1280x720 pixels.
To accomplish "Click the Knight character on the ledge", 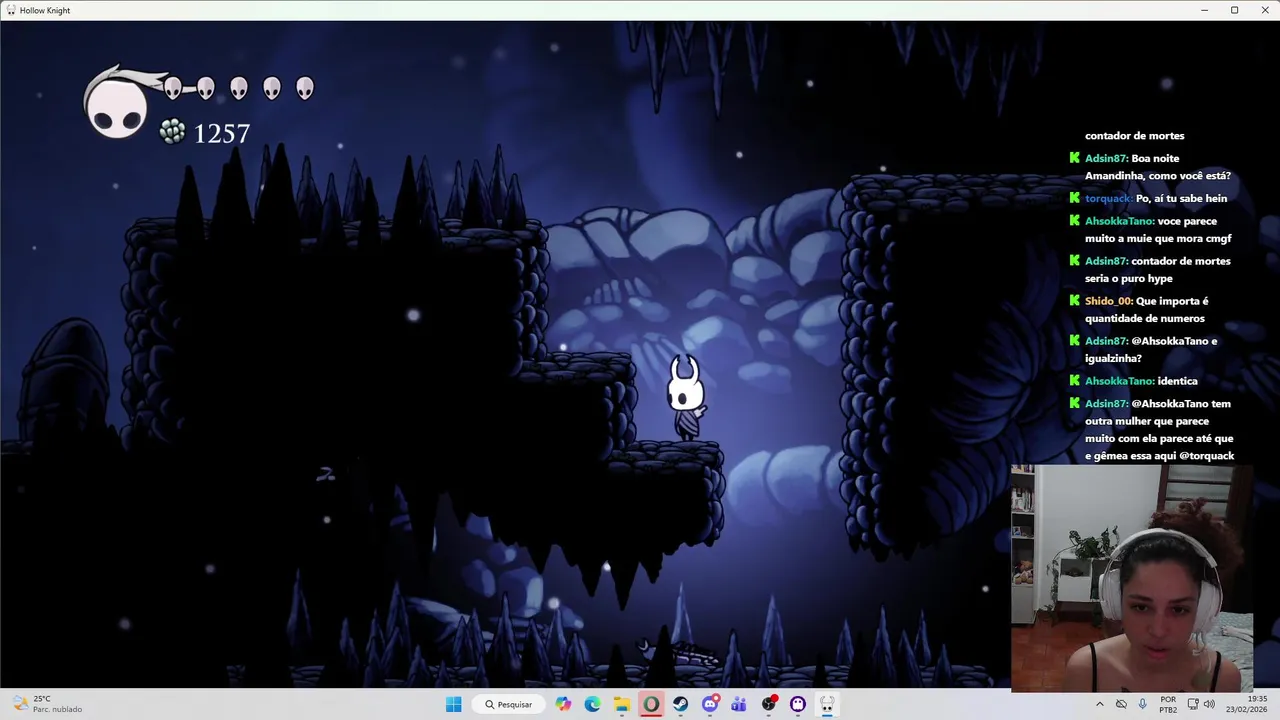I will coord(686,398).
